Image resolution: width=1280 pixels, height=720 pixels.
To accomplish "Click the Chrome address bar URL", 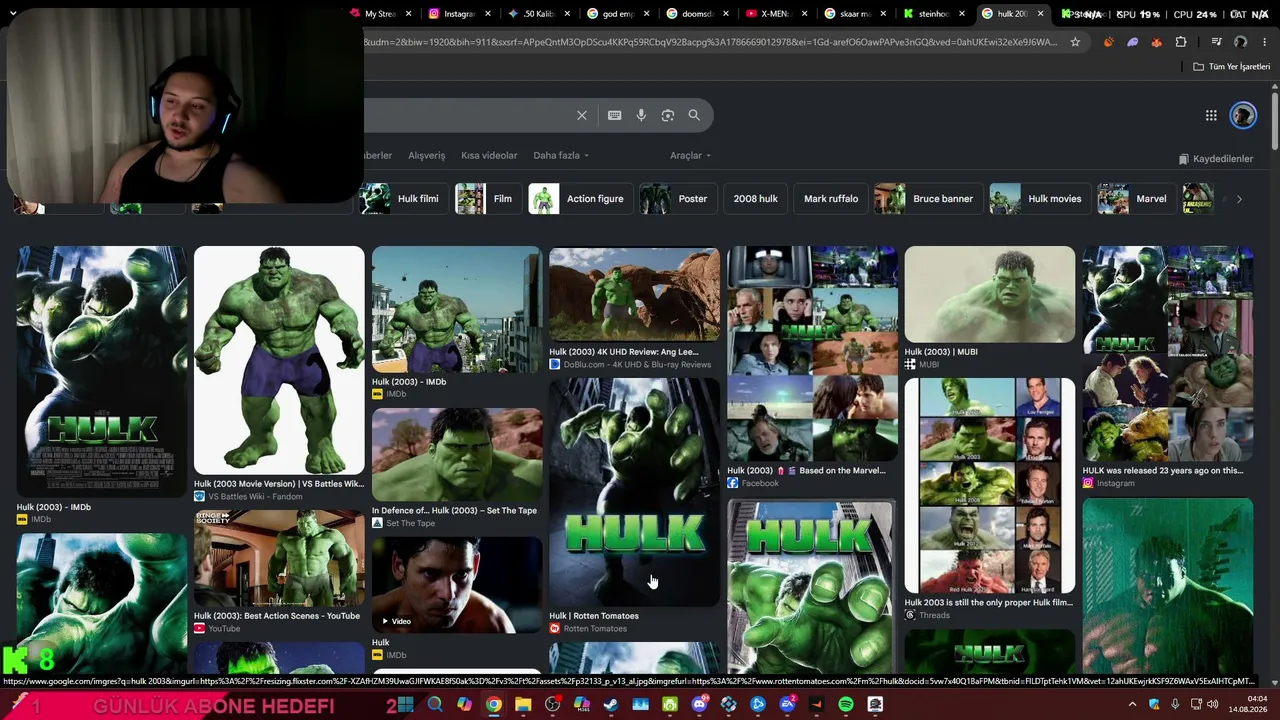I will (710, 42).
